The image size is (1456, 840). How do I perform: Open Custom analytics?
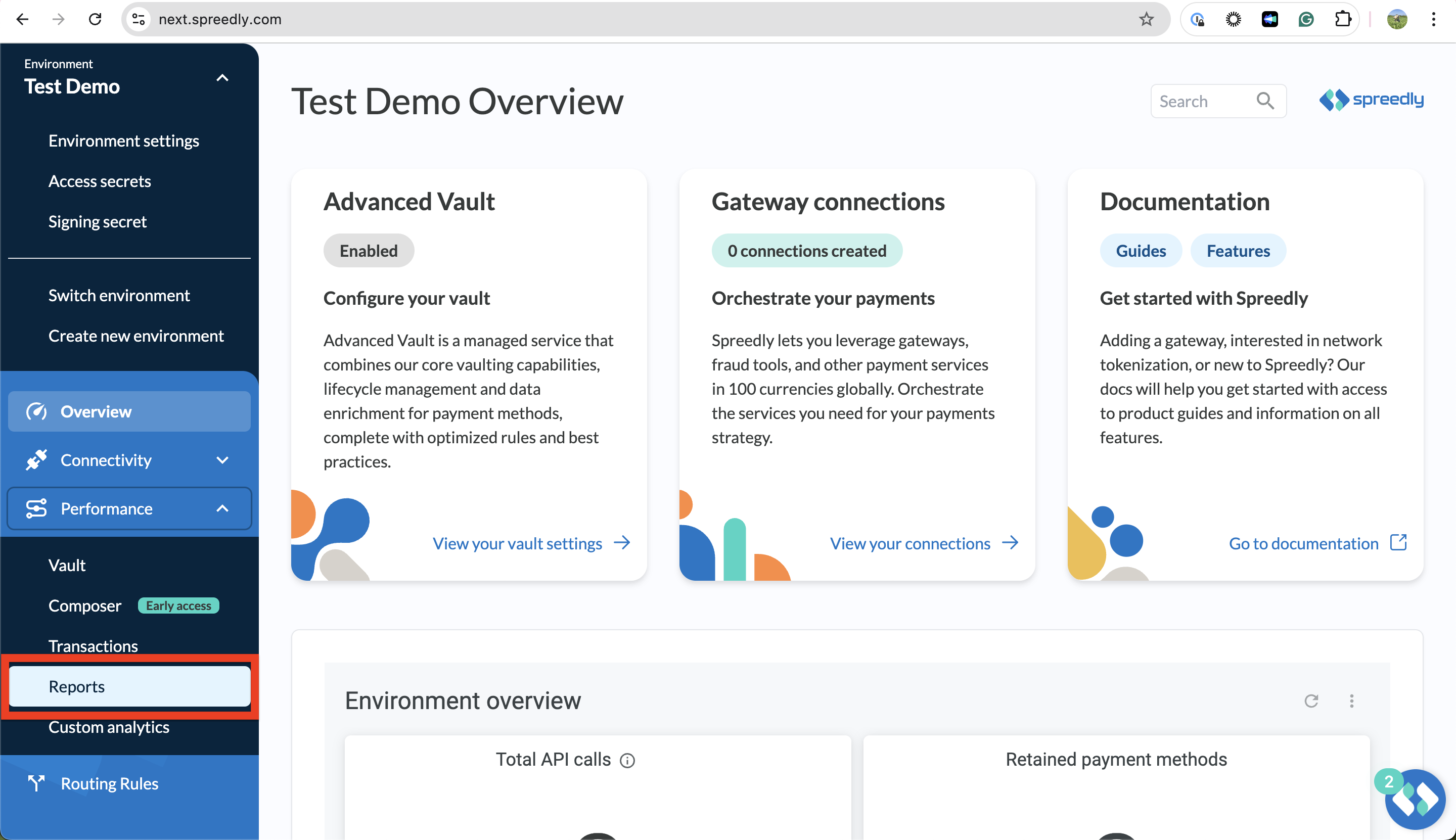pos(109,726)
